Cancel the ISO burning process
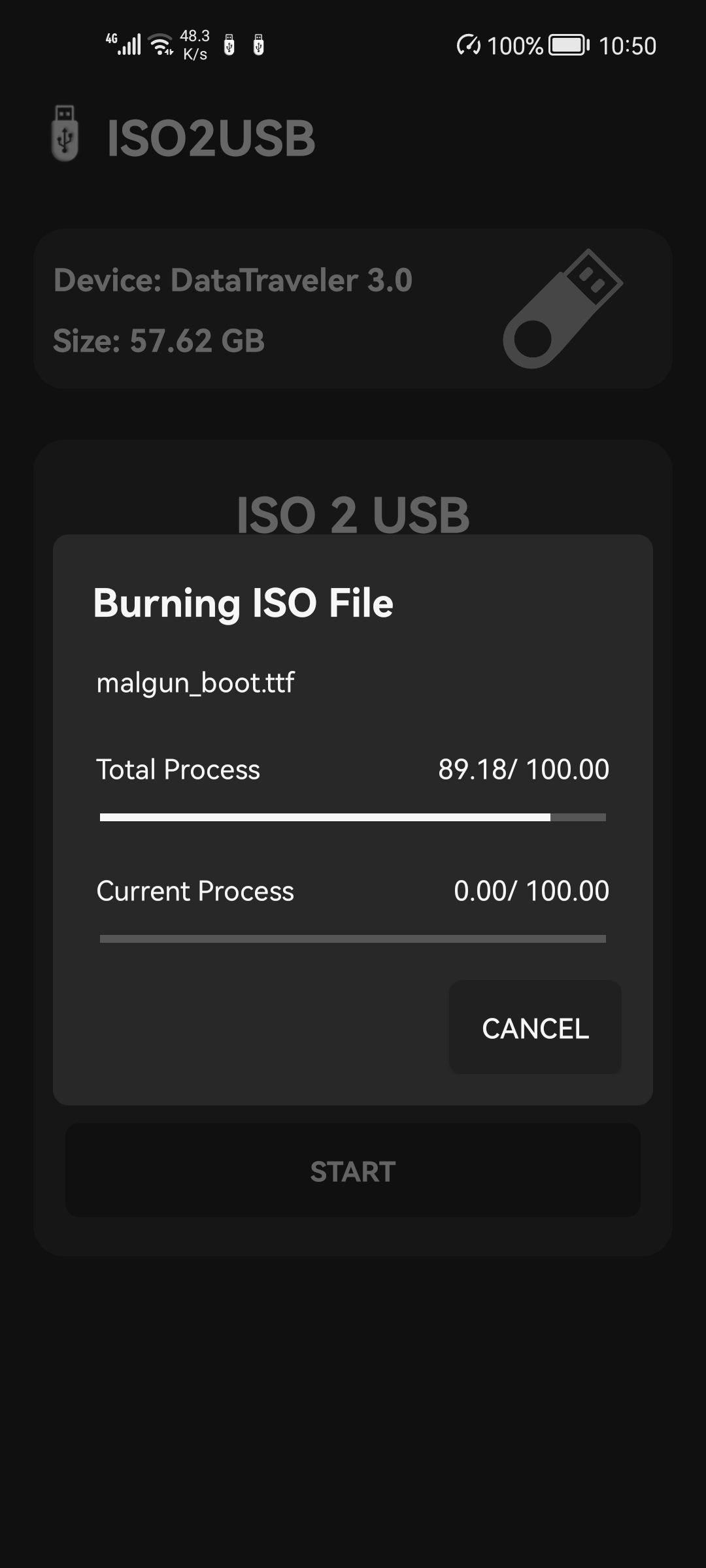 pos(535,1028)
